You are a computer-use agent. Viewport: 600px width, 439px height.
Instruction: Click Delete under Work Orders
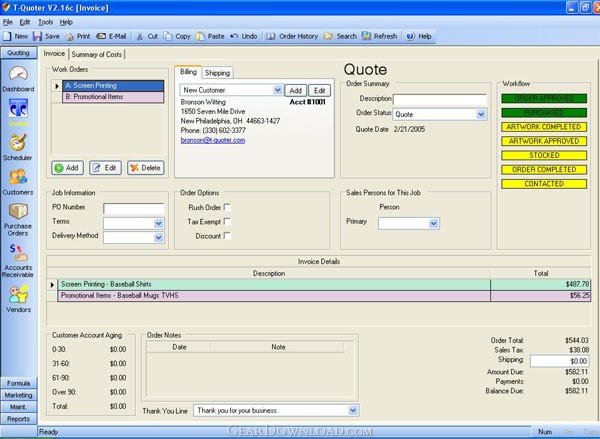tap(146, 168)
